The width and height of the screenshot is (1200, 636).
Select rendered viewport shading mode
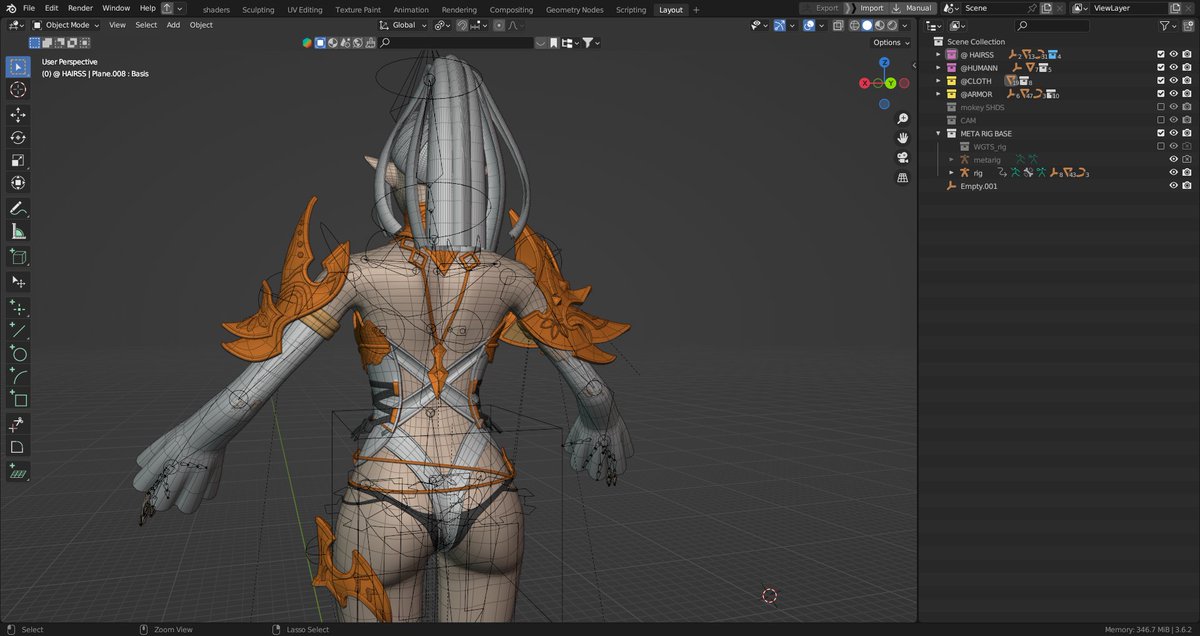(890, 25)
